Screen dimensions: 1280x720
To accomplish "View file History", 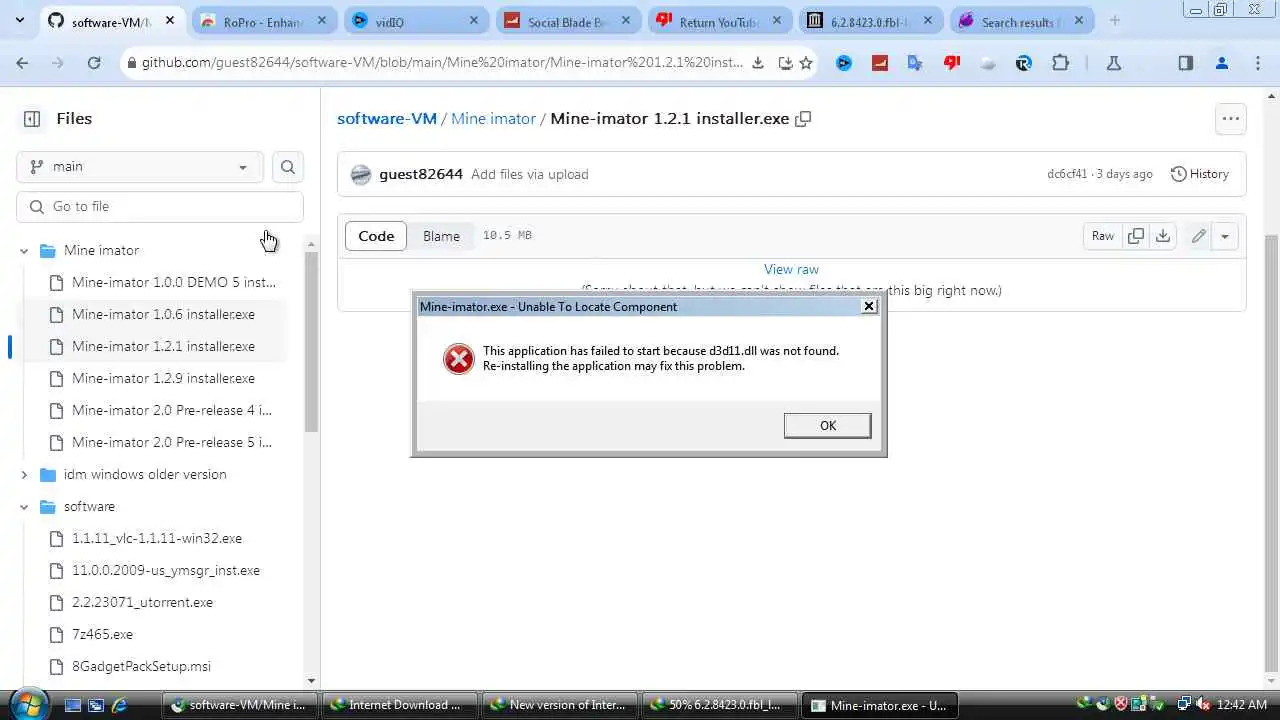I will 1199,174.
